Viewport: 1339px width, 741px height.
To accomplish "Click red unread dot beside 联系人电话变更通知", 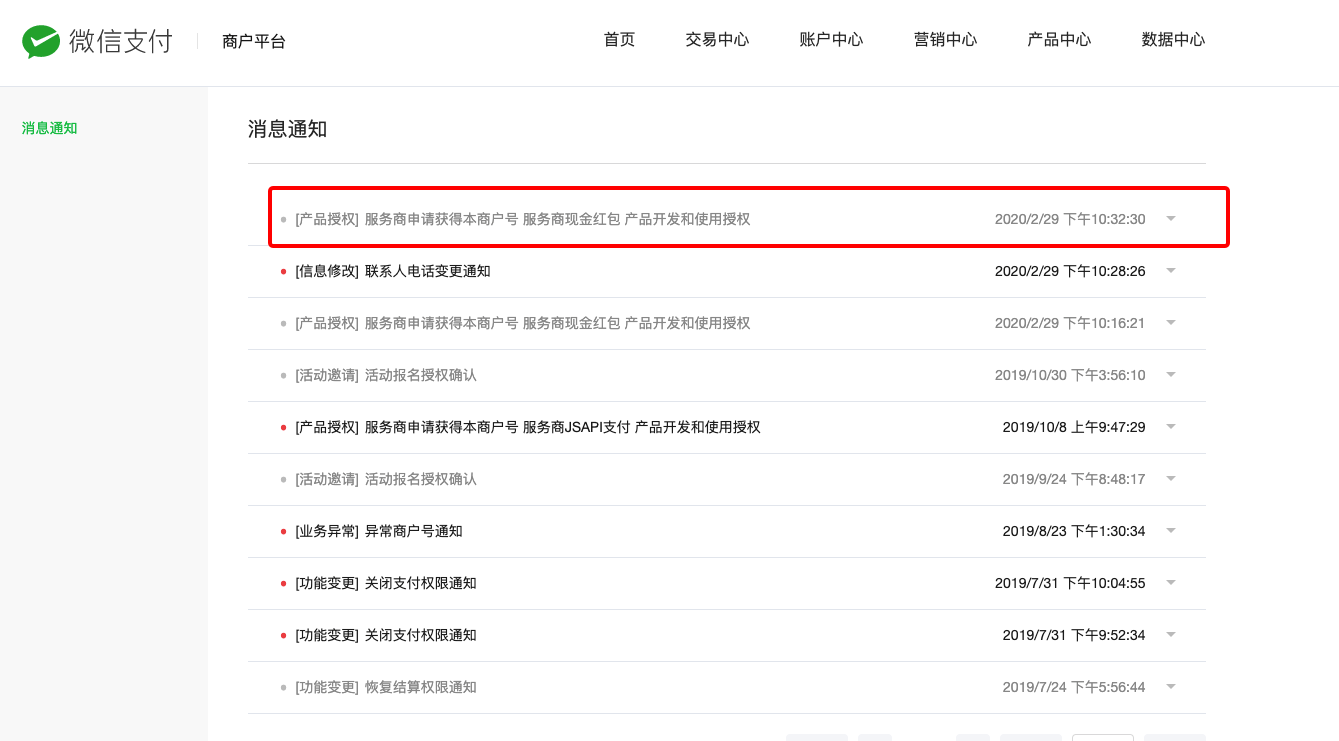I will 282,271.
